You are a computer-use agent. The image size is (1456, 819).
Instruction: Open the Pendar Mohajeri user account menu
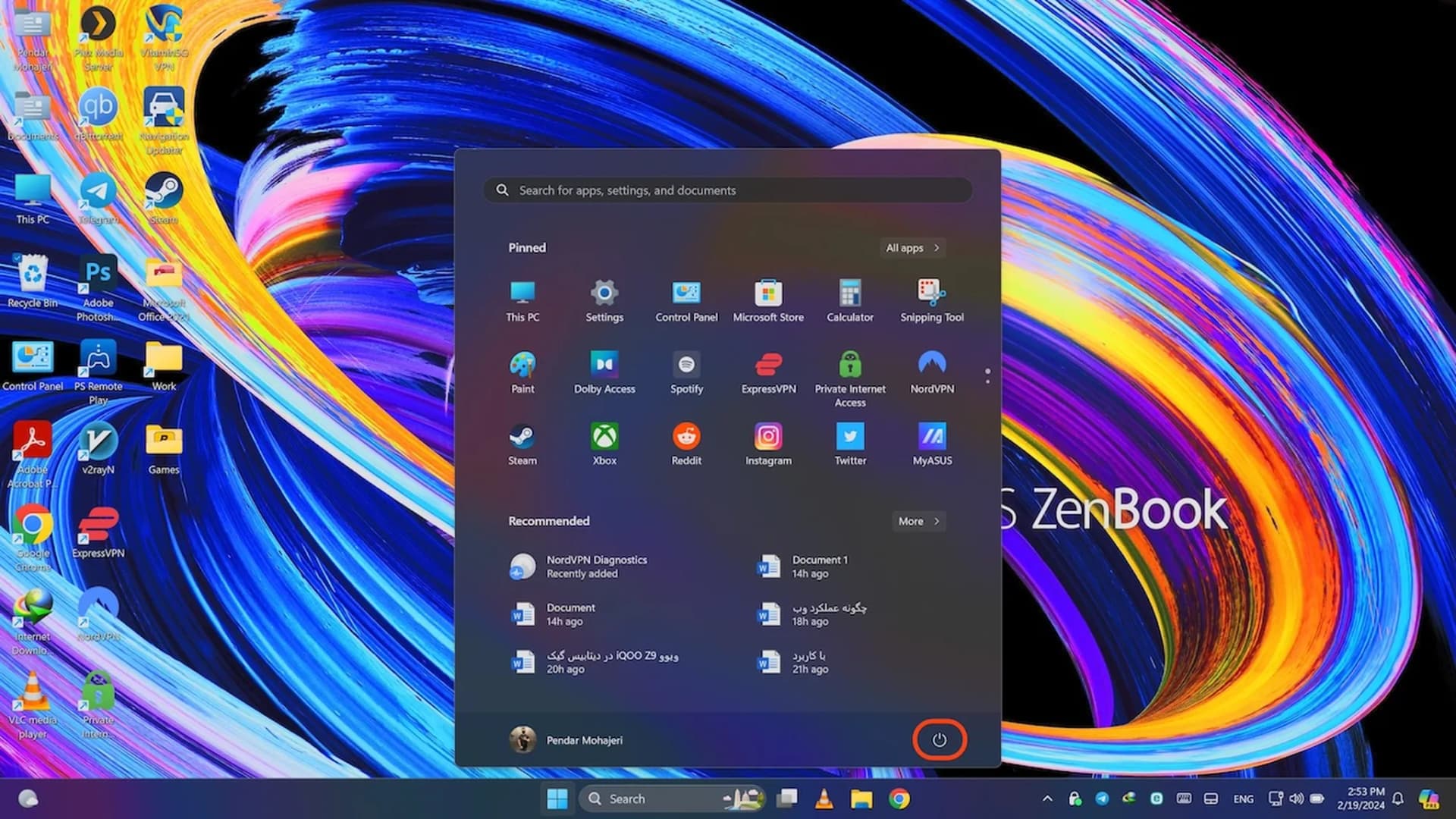pyautogui.click(x=566, y=740)
